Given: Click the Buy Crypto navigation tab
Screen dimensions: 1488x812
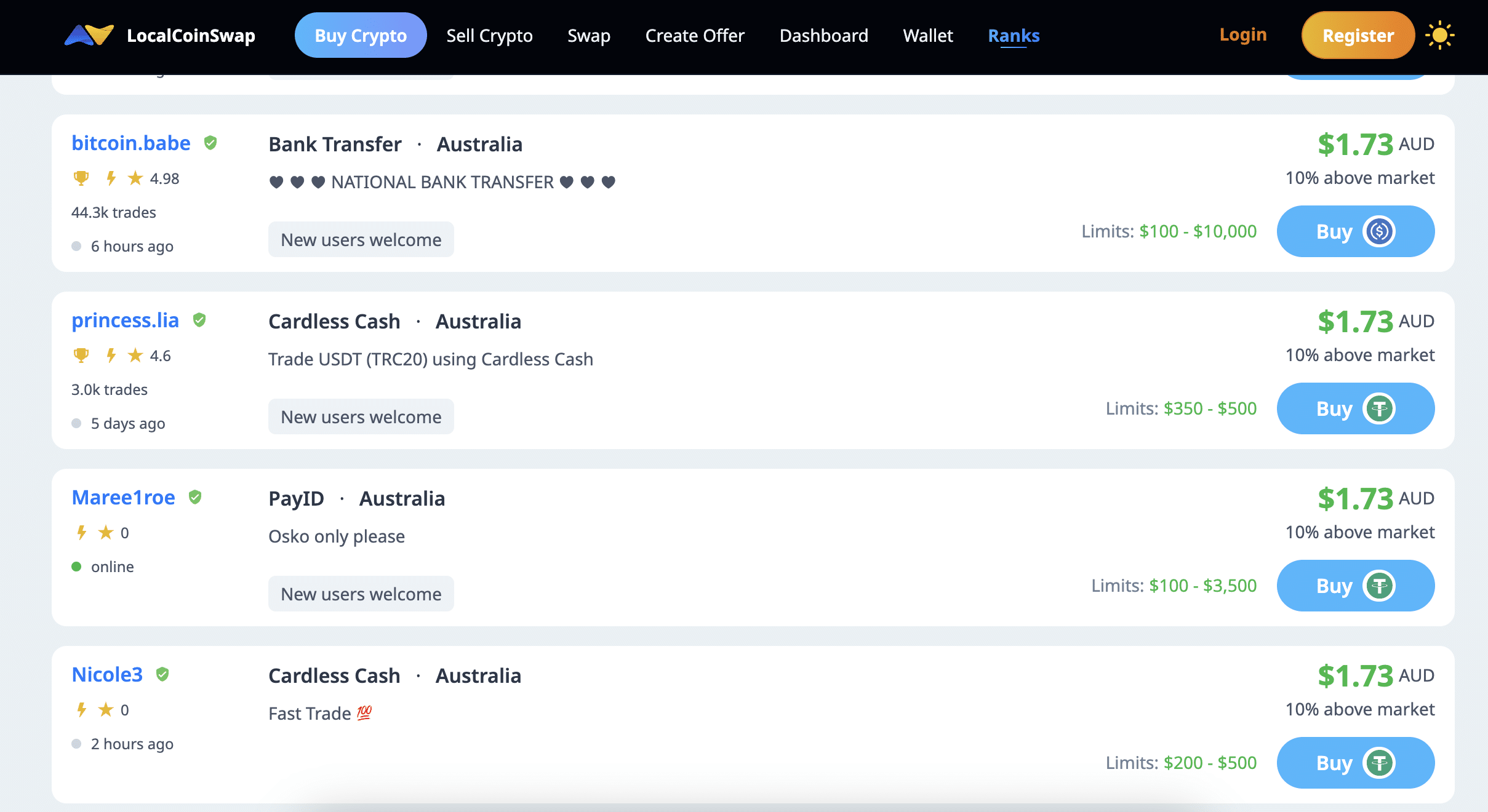Looking at the screenshot, I should click(361, 36).
